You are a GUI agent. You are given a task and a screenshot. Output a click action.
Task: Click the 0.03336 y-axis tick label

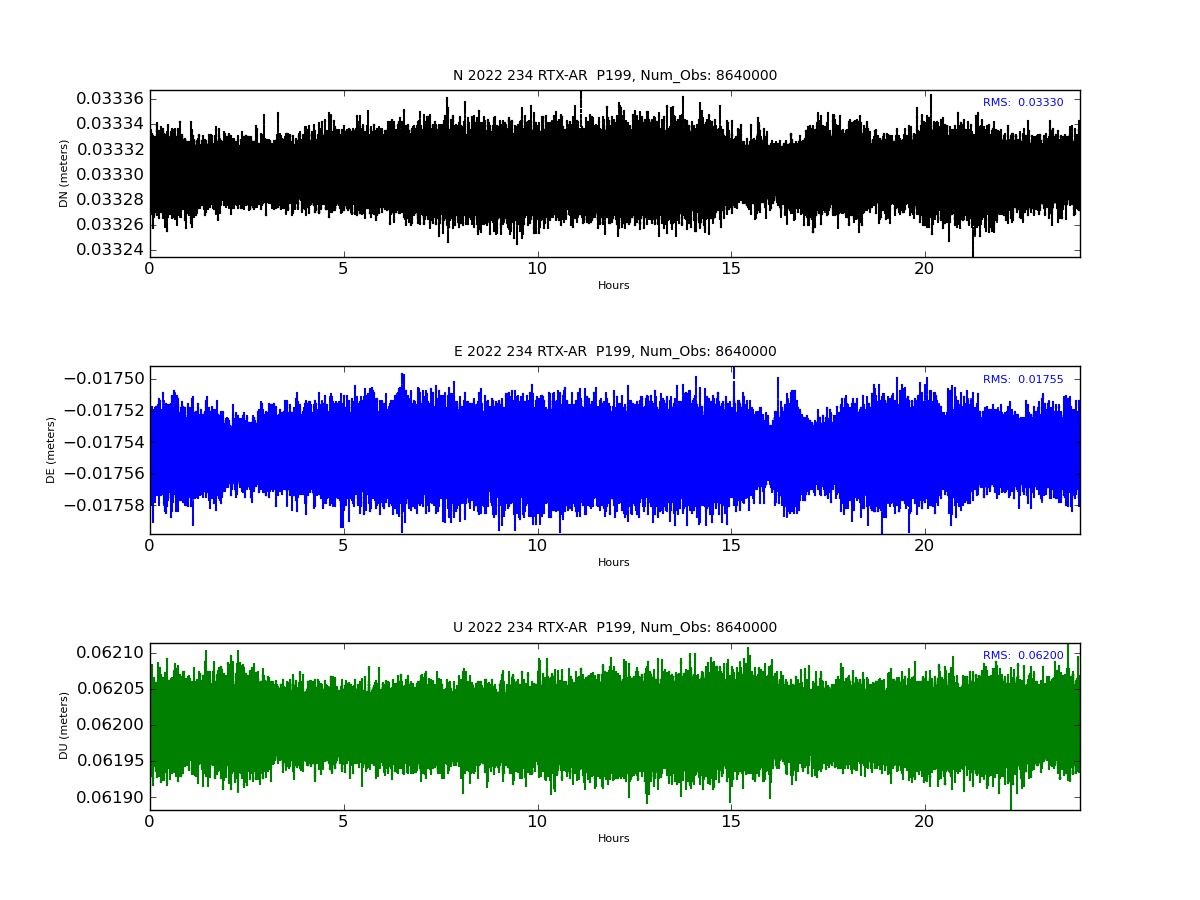(110, 99)
